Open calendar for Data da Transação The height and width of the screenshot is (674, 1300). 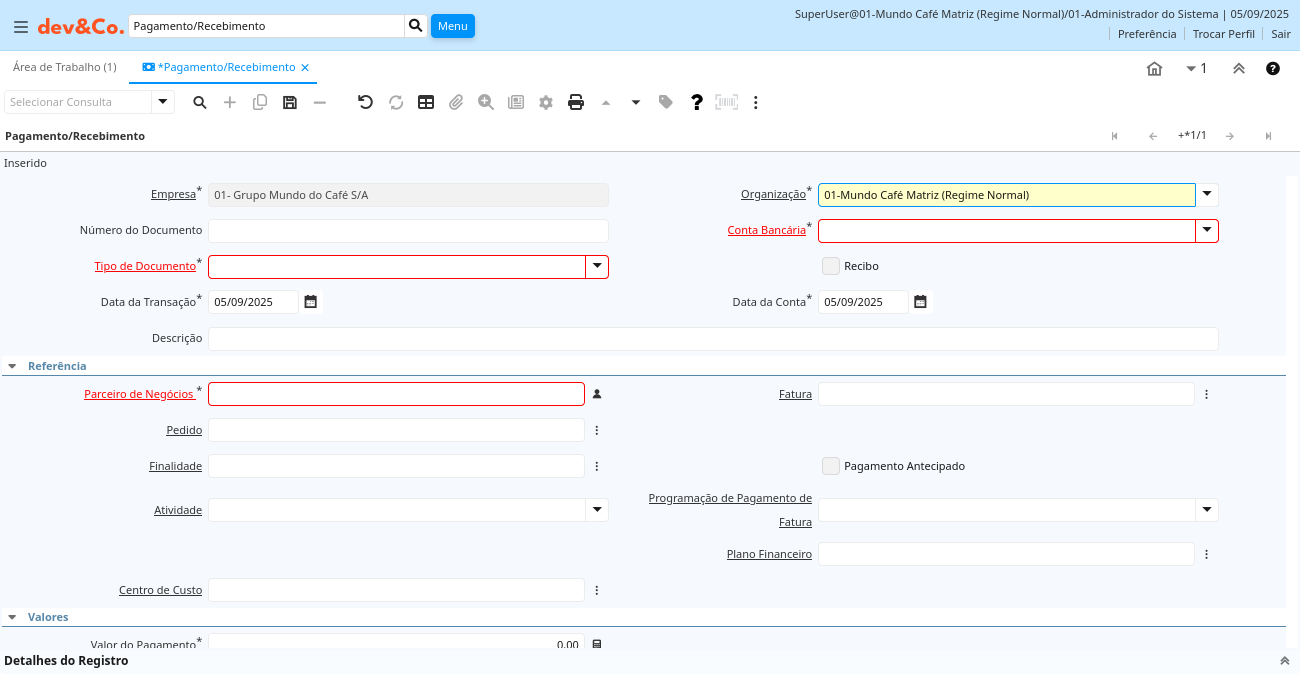(311, 302)
